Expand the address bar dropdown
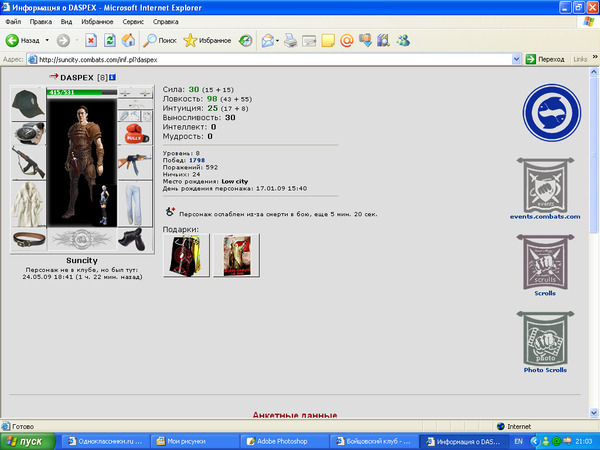 pos(516,59)
